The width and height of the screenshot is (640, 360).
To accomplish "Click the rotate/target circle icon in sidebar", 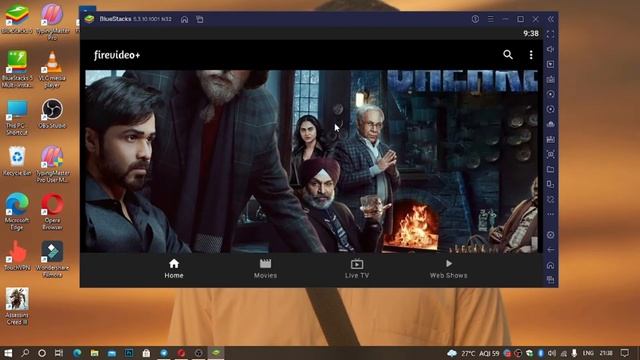I will [x=550, y=109].
